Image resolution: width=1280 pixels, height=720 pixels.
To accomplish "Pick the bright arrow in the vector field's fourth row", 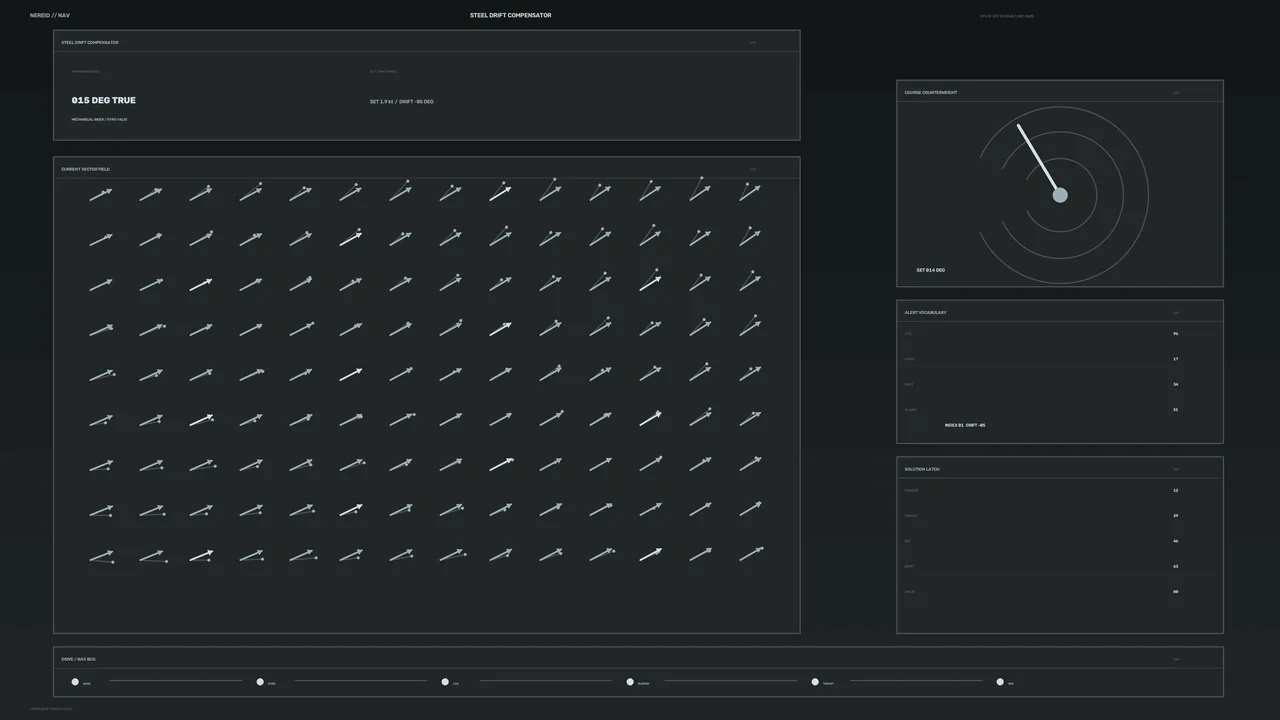I will click(501, 328).
